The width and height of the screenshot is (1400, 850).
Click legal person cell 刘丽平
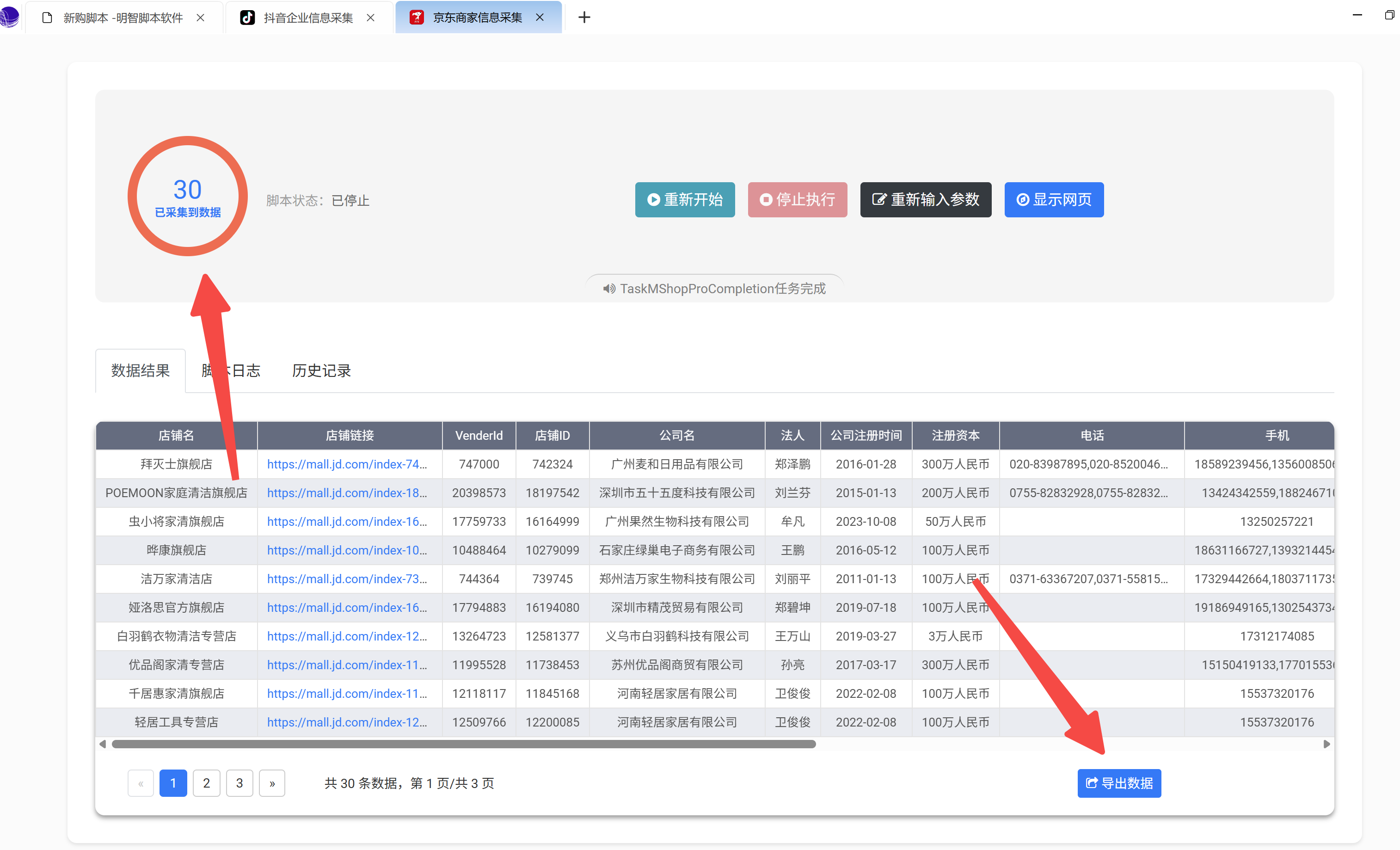[792, 579]
